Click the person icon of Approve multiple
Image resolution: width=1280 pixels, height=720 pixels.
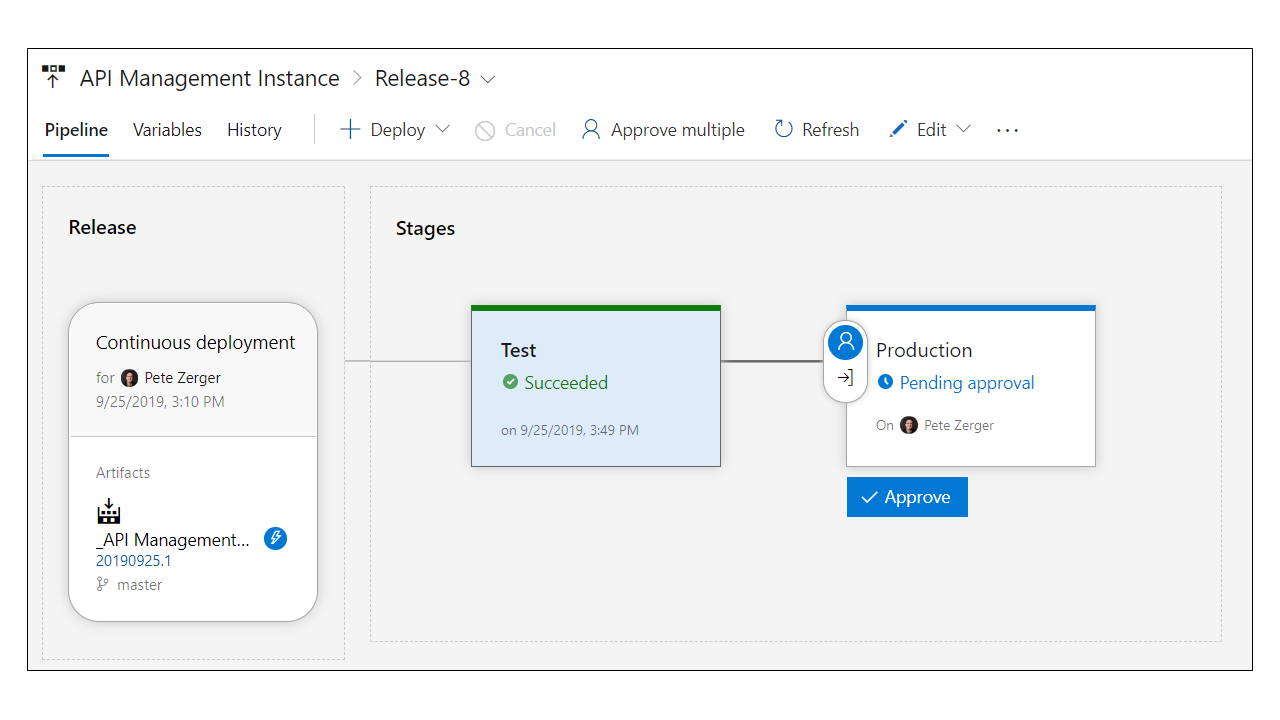591,130
